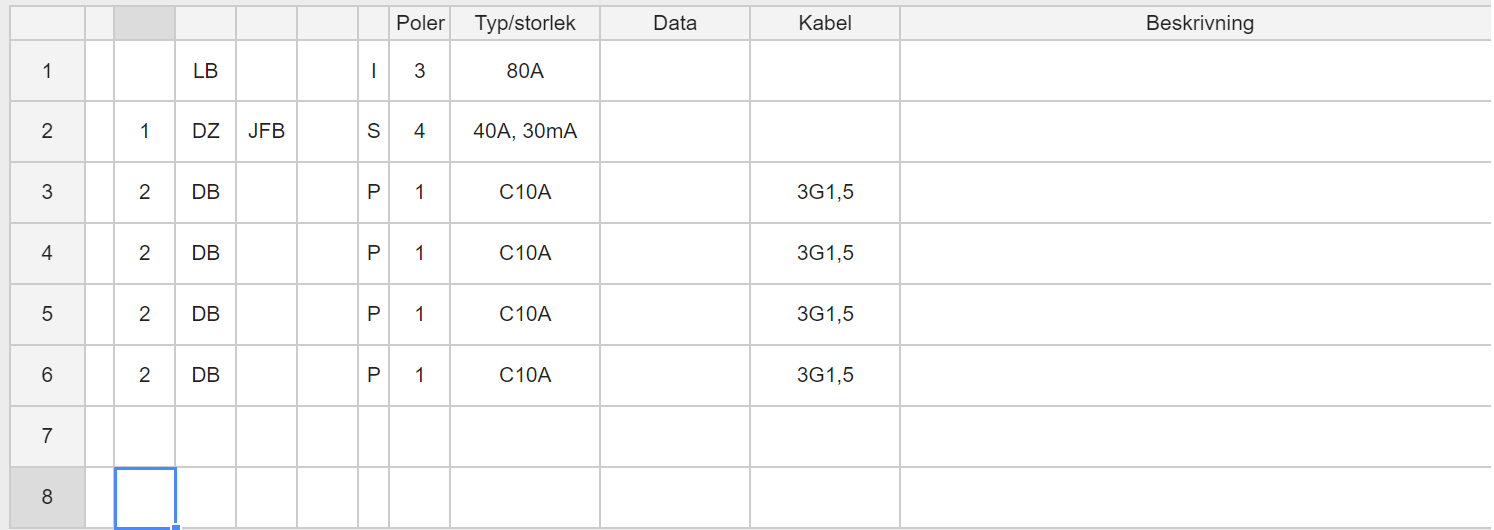This screenshot has width=1494, height=530.
Task: Click the highlighted active cell in row 8
Action: click(145, 497)
